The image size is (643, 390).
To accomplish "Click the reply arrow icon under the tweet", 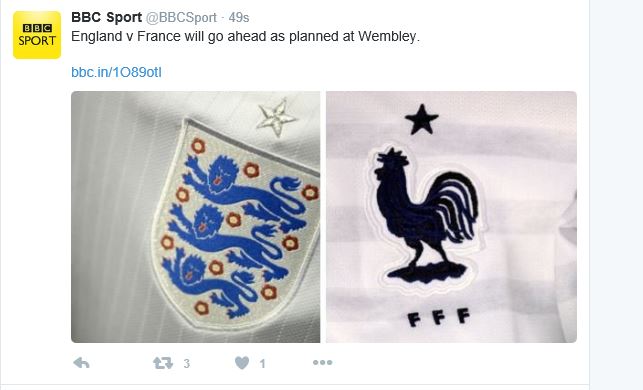I will tap(81, 363).
